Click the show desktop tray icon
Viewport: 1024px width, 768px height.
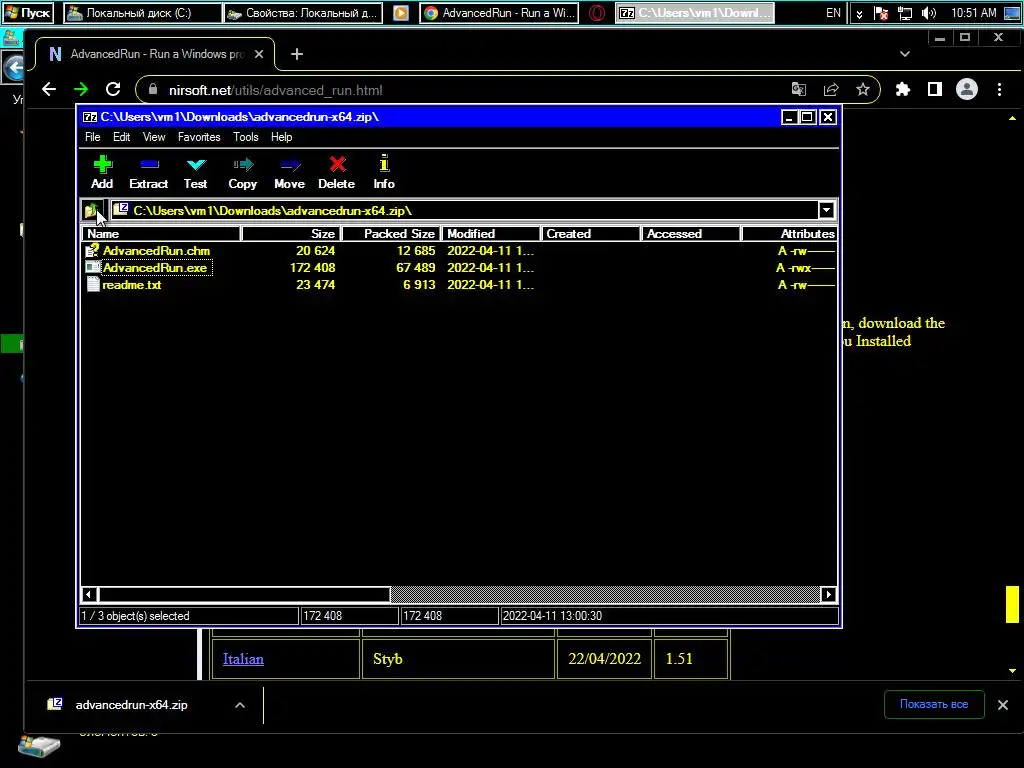(x=1012, y=12)
